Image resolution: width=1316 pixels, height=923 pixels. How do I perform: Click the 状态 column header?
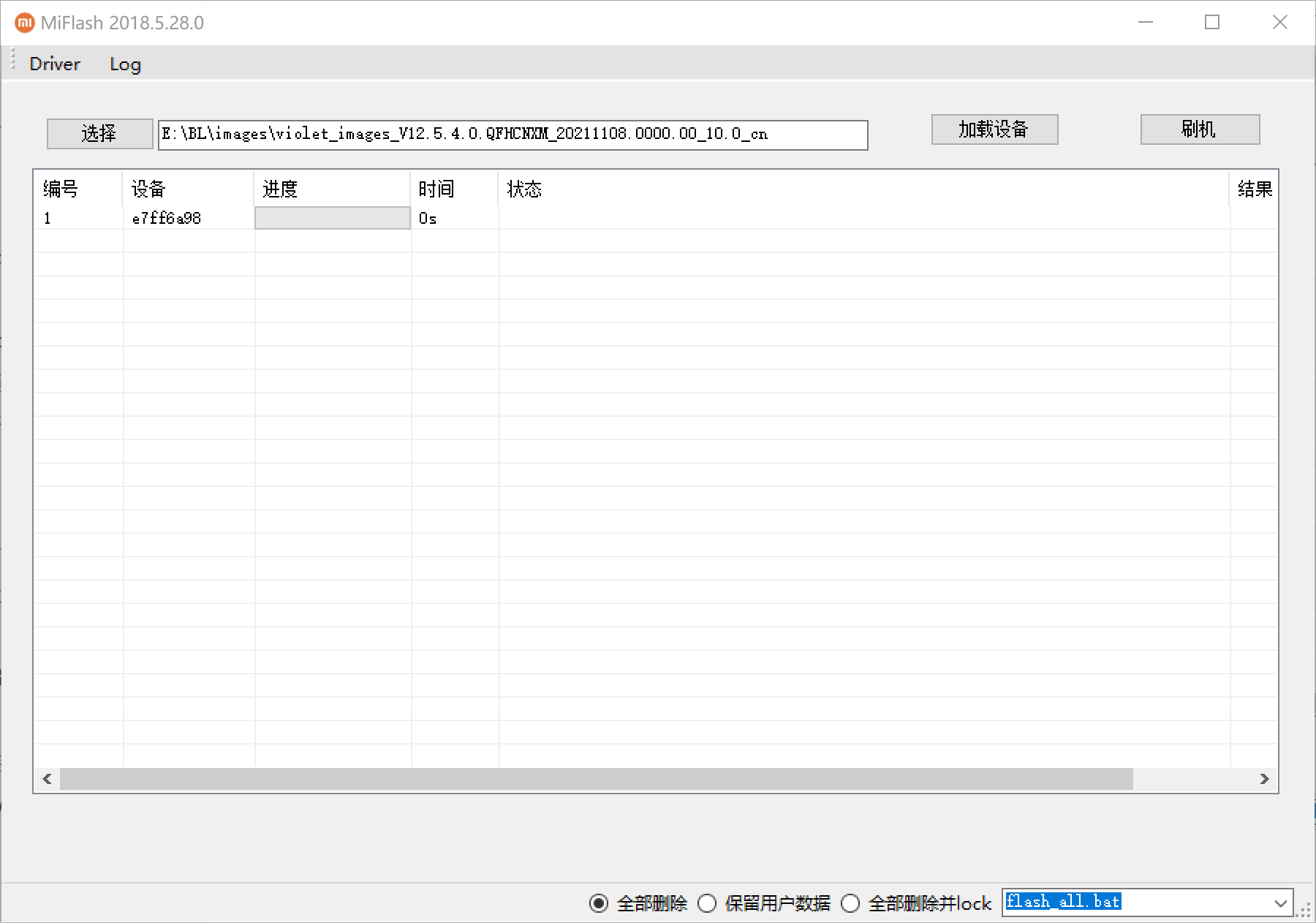pyautogui.click(x=524, y=189)
